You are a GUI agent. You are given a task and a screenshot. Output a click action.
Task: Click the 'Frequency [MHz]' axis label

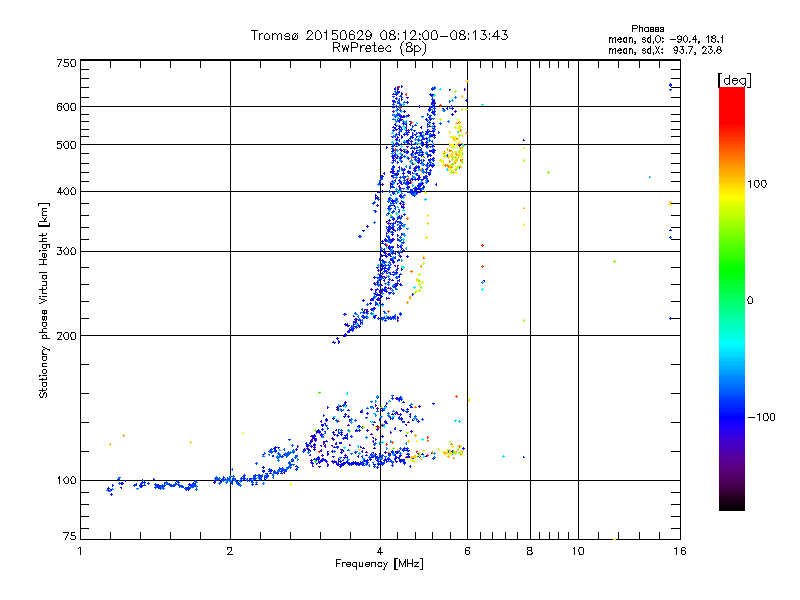click(379, 564)
